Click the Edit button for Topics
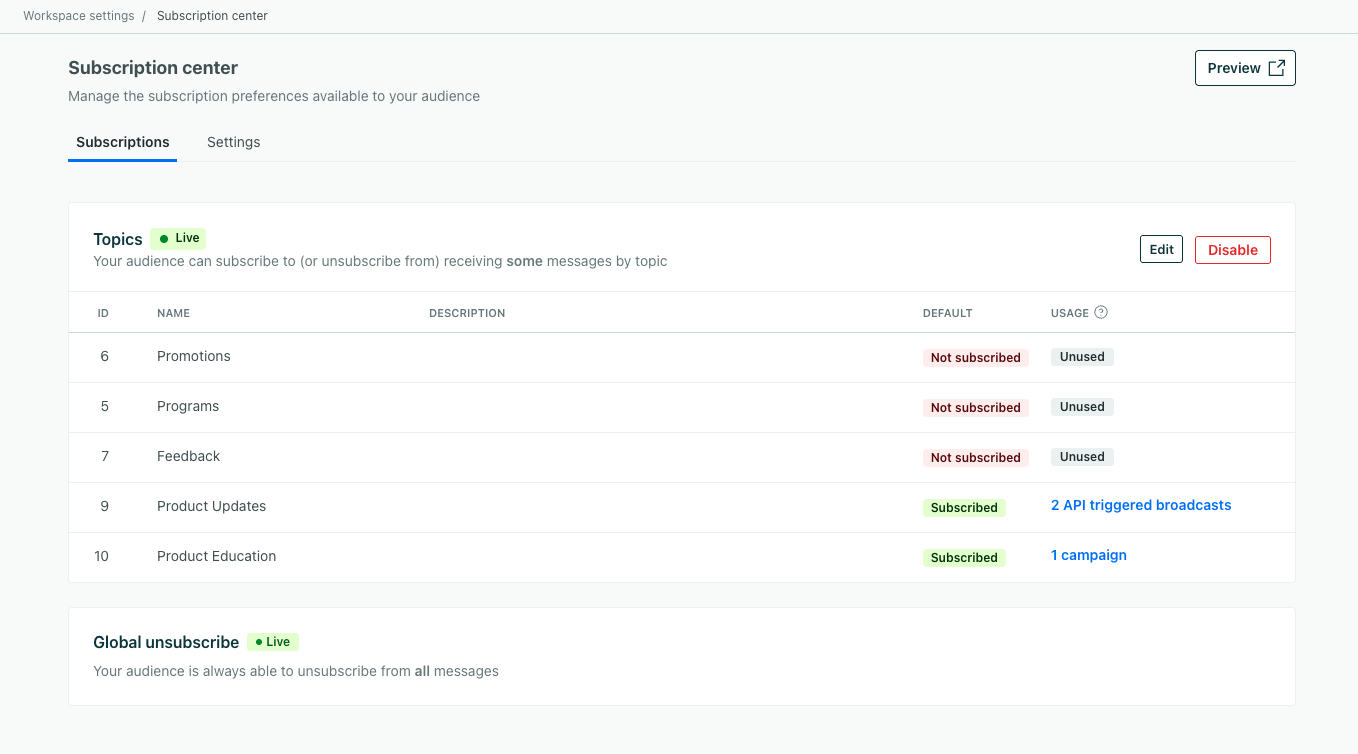Screen dimensions: 1358x754 pyautogui.click(x=1161, y=248)
